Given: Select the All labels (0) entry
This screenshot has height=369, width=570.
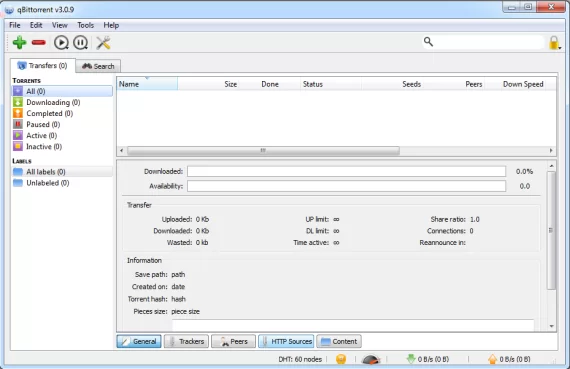Looking at the screenshot, I should (x=63, y=172).
